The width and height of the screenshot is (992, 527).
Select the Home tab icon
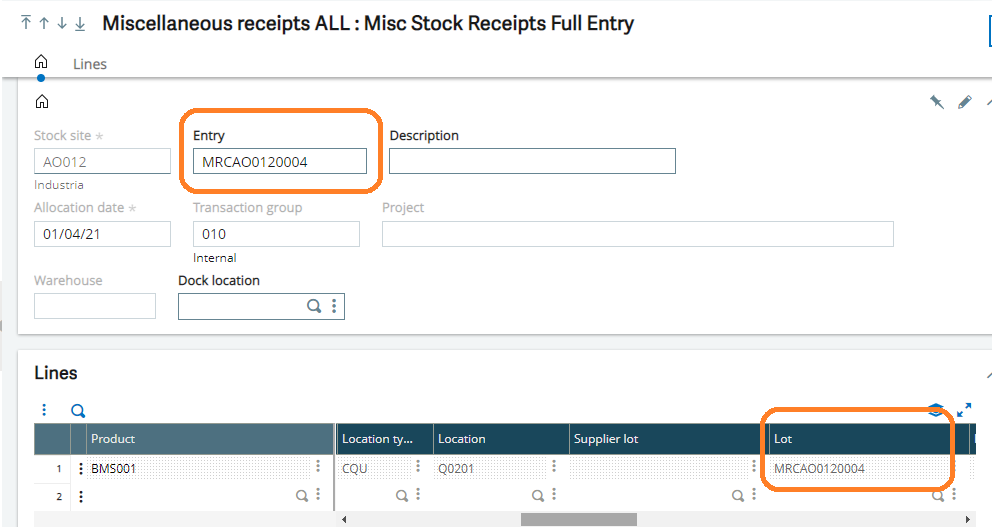(41, 61)
